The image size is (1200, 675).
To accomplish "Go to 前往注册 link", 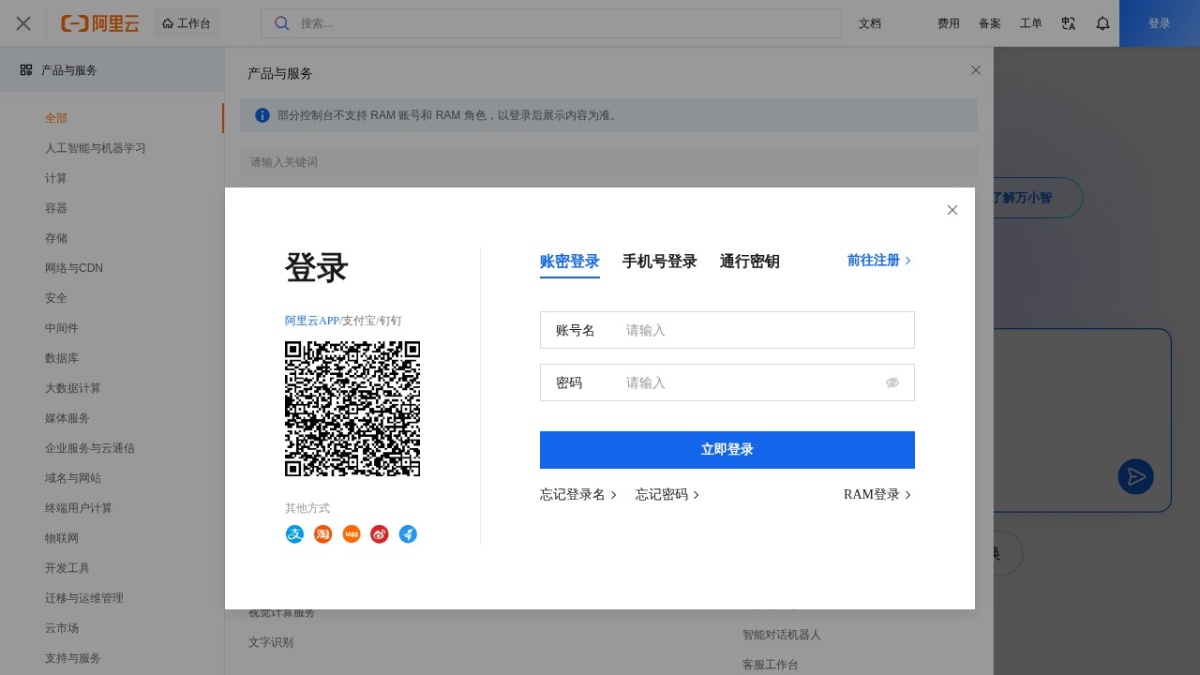I will (879, 260).
